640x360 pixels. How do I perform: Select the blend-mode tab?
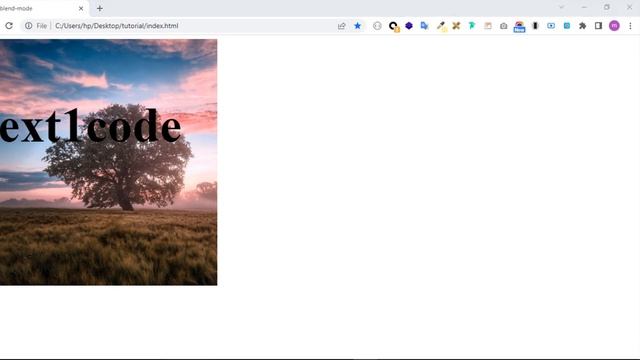pos(43,9)
